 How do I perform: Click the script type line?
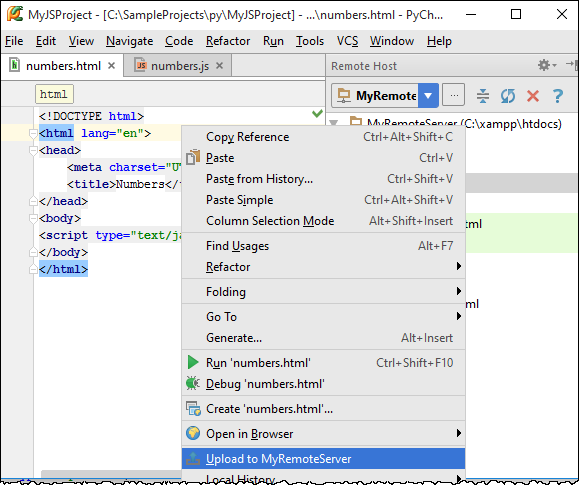point(110,235)
